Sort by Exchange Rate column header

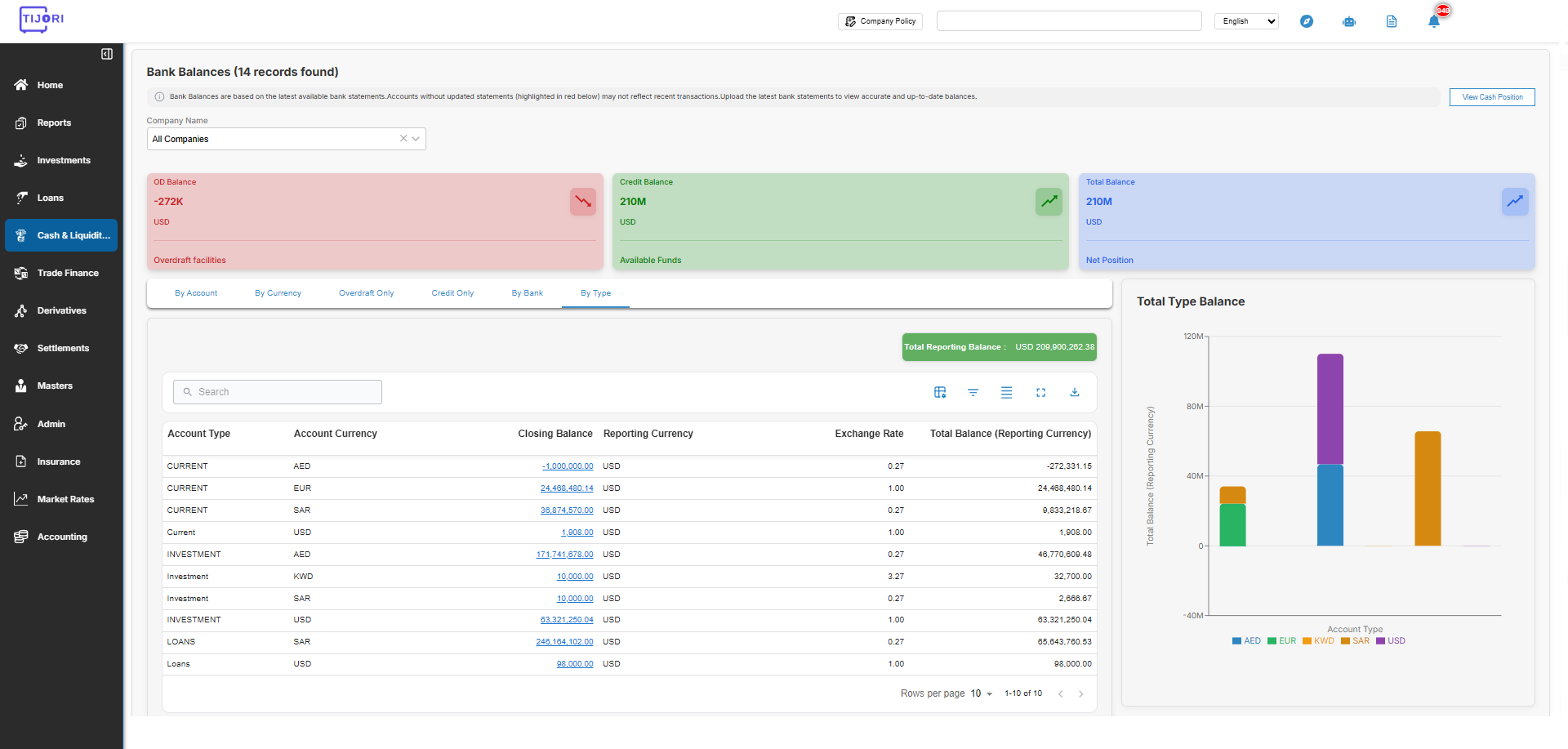pos(869,434)
